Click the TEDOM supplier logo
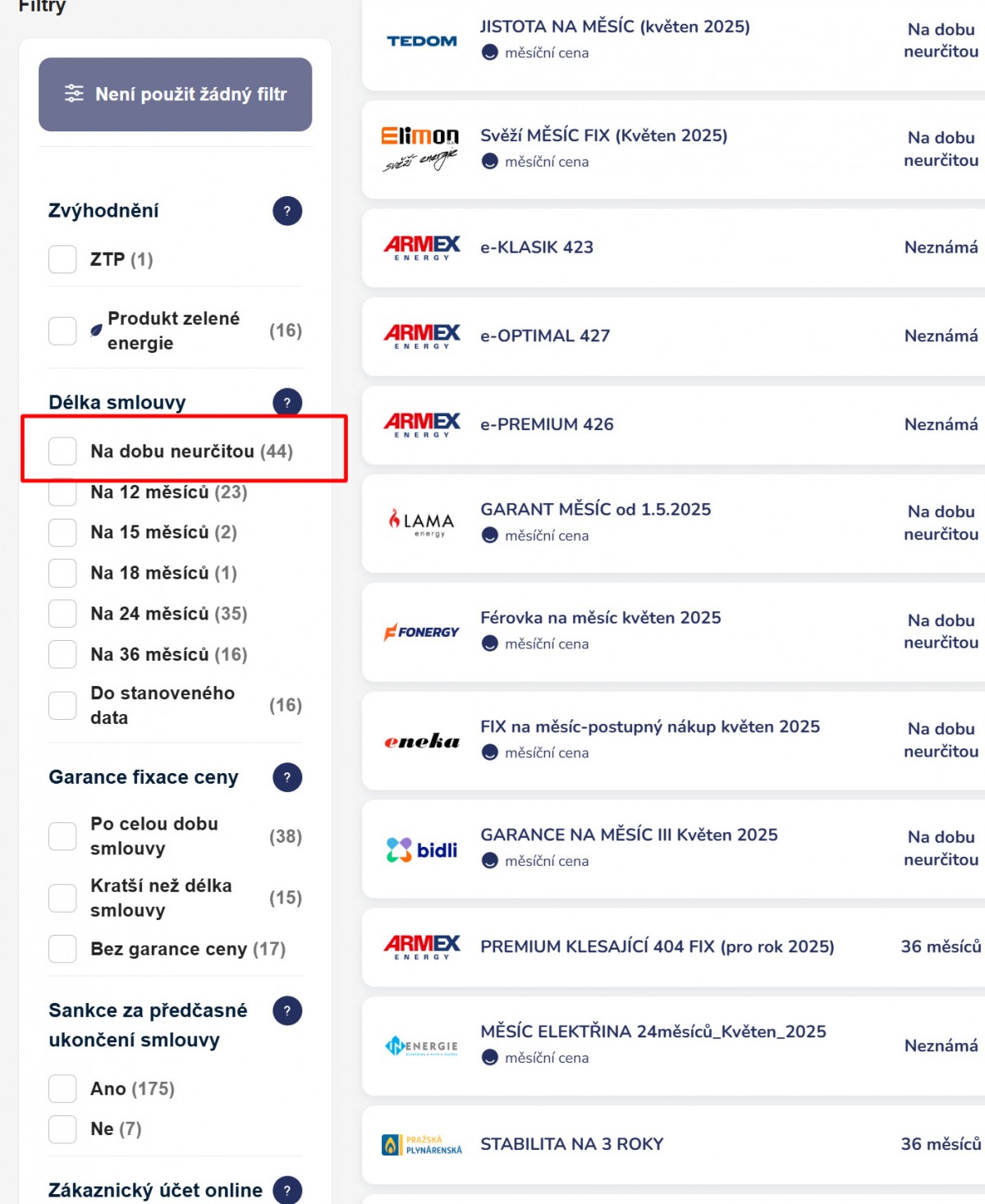This screenshot has width=985, height=1204. tap(422, 41)
